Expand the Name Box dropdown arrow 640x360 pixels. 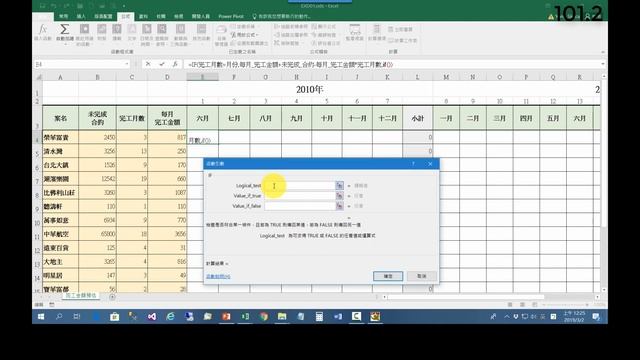pyautogui.click(x=127, y=64)
